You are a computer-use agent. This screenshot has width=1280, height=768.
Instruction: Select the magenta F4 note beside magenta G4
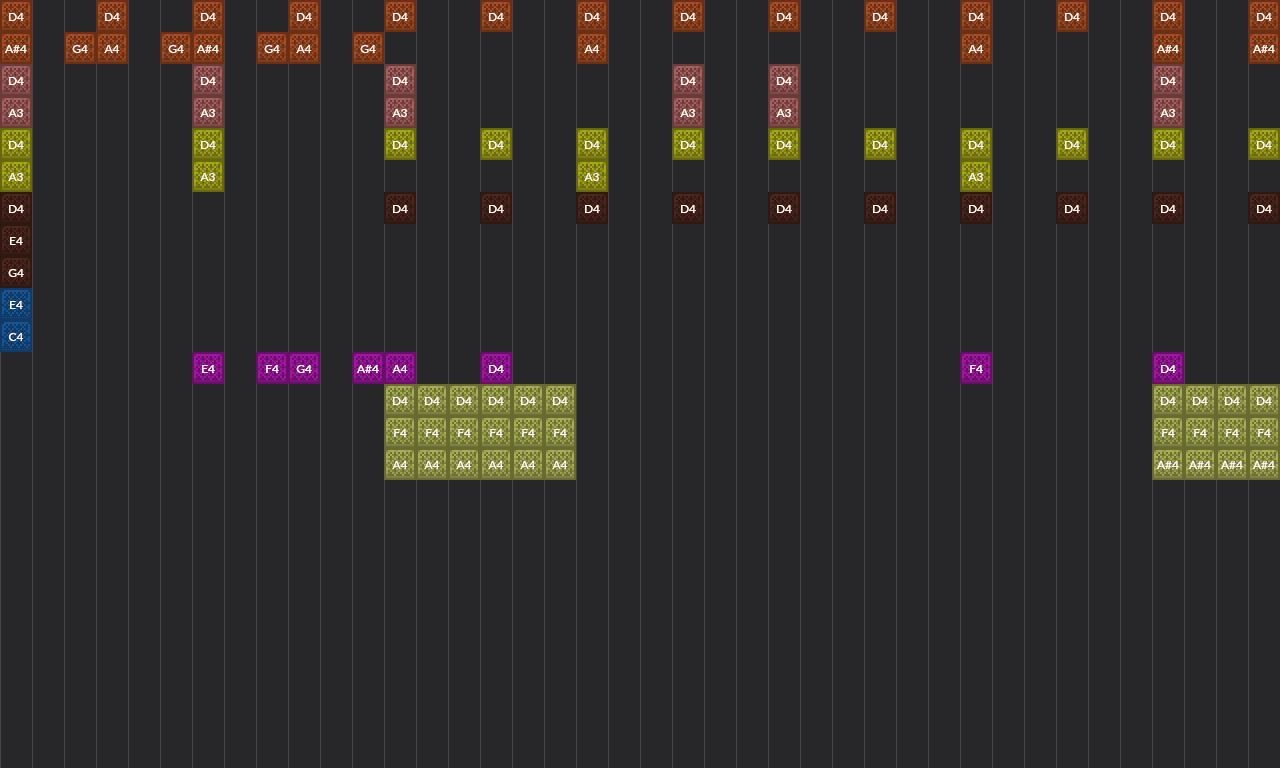tap(271, 368)
